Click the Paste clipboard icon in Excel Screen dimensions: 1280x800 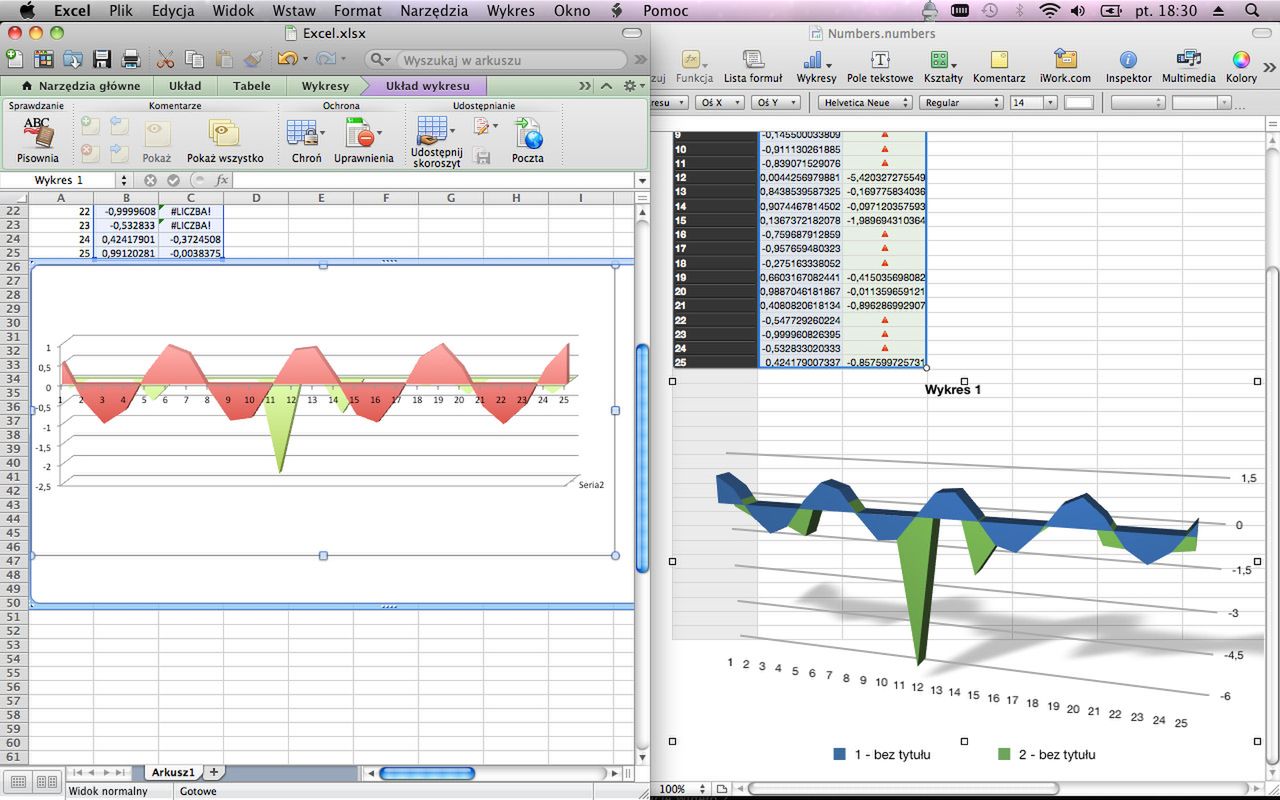(225, 59)
